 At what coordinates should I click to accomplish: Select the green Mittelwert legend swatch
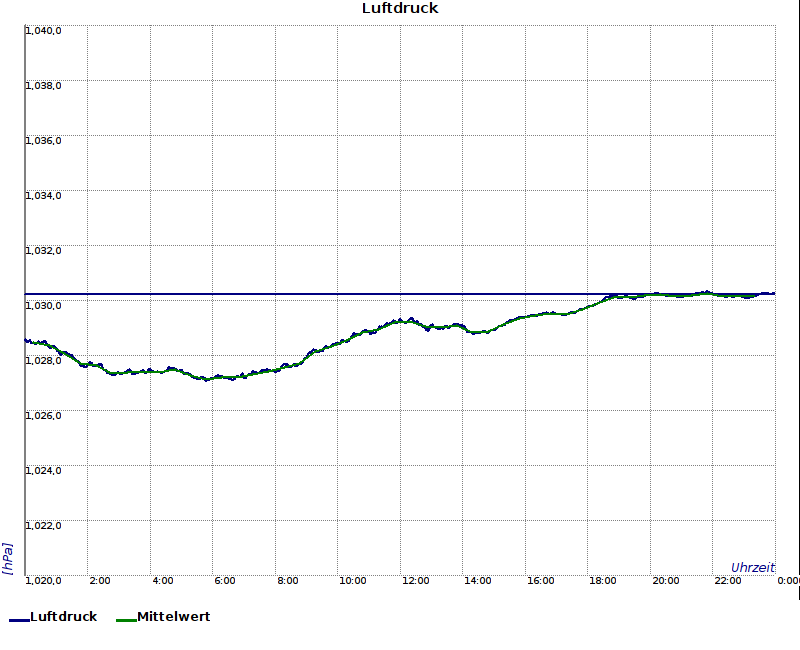tap(127, 620)
